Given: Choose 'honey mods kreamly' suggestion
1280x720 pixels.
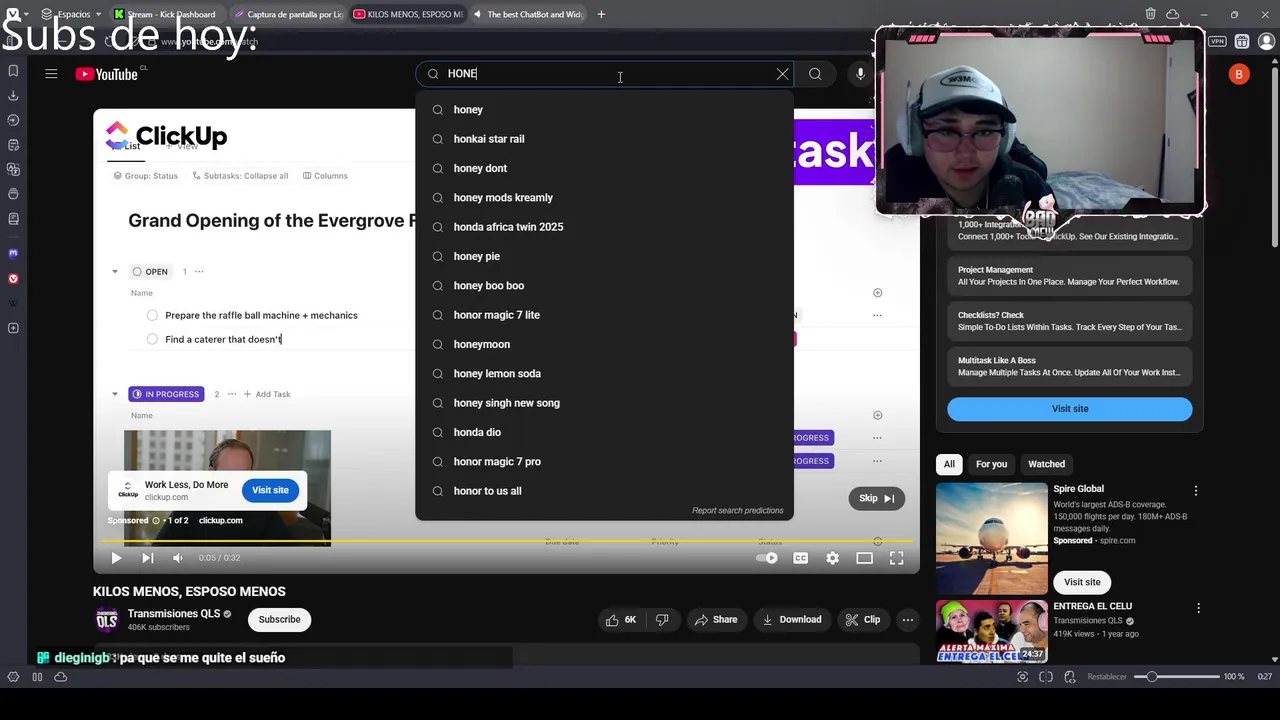Looking at the screenshot, I should [x=604, y=198].
